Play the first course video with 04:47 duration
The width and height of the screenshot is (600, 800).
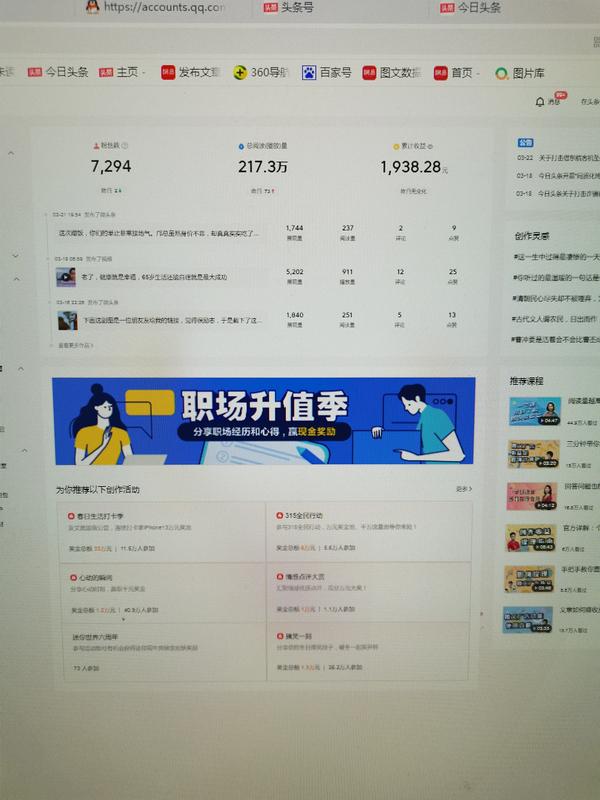[535, 411]
